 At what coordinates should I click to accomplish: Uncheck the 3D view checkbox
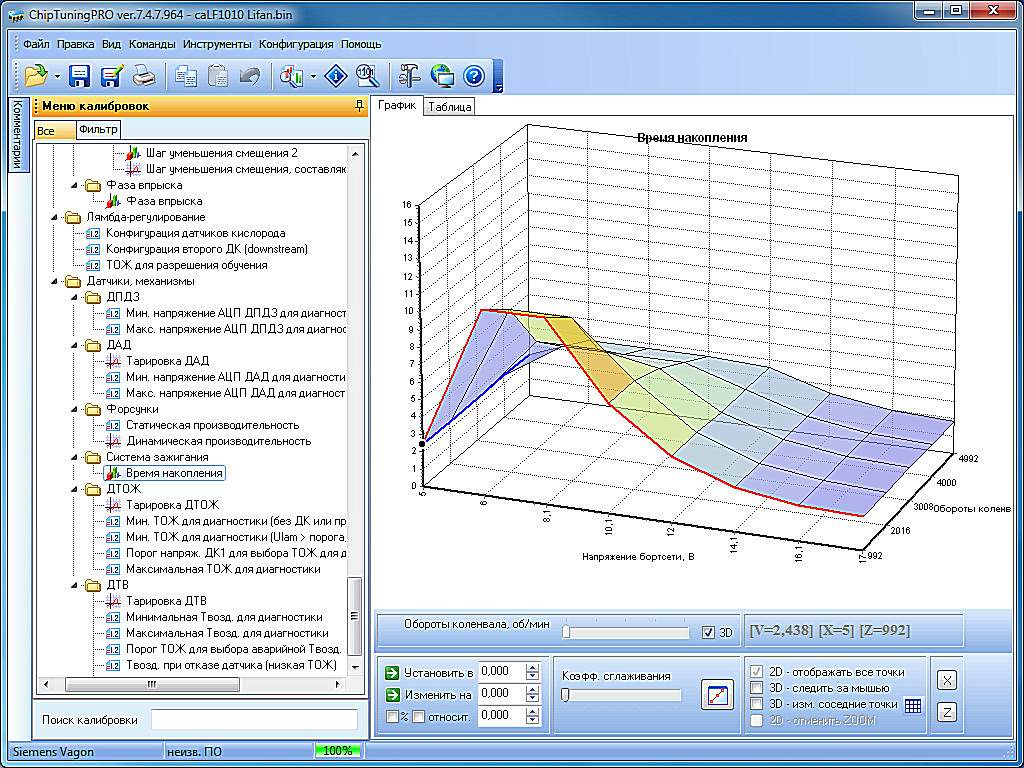[x=709, y=632]
